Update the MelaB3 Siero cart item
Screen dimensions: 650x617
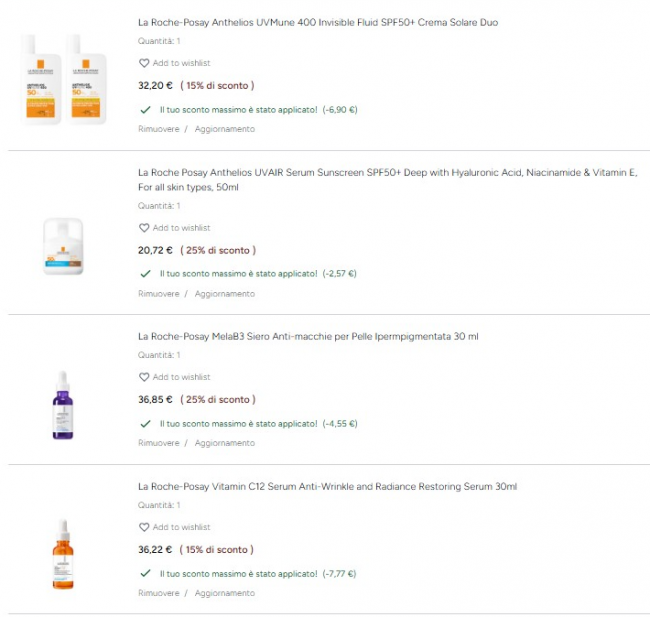(225, 443)
